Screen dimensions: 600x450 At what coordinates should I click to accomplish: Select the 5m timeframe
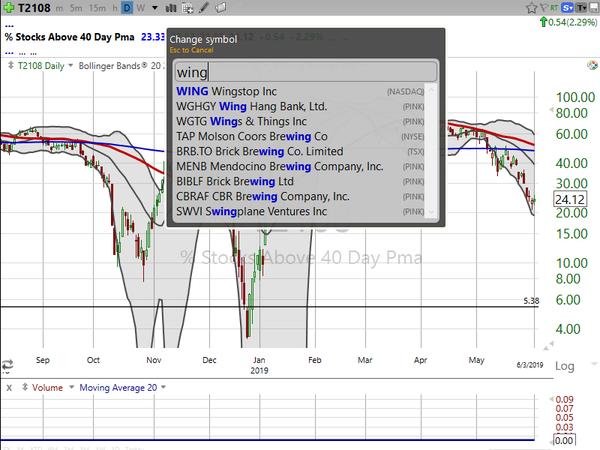coord(76,8)
